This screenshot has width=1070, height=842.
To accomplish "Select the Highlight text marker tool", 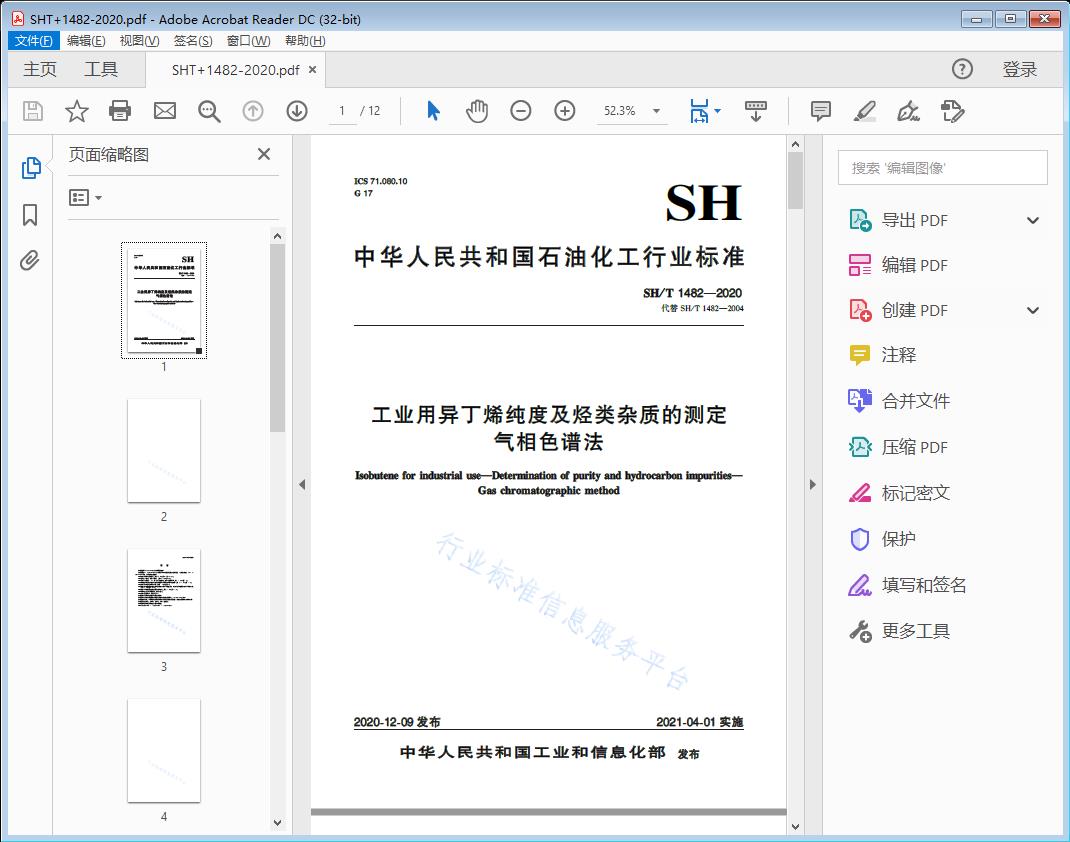I will pyautogui.click(x=864, y=112).
